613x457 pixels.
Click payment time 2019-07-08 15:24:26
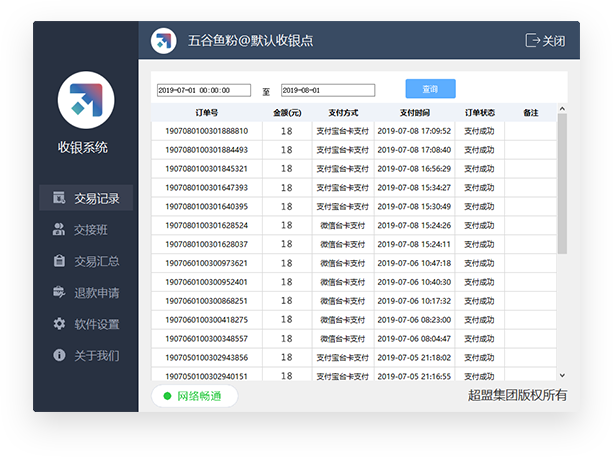click(414, 225)
